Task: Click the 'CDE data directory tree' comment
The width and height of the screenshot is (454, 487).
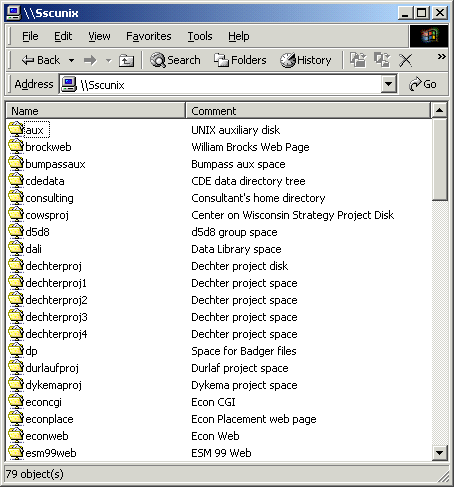Action: [248, 181]
